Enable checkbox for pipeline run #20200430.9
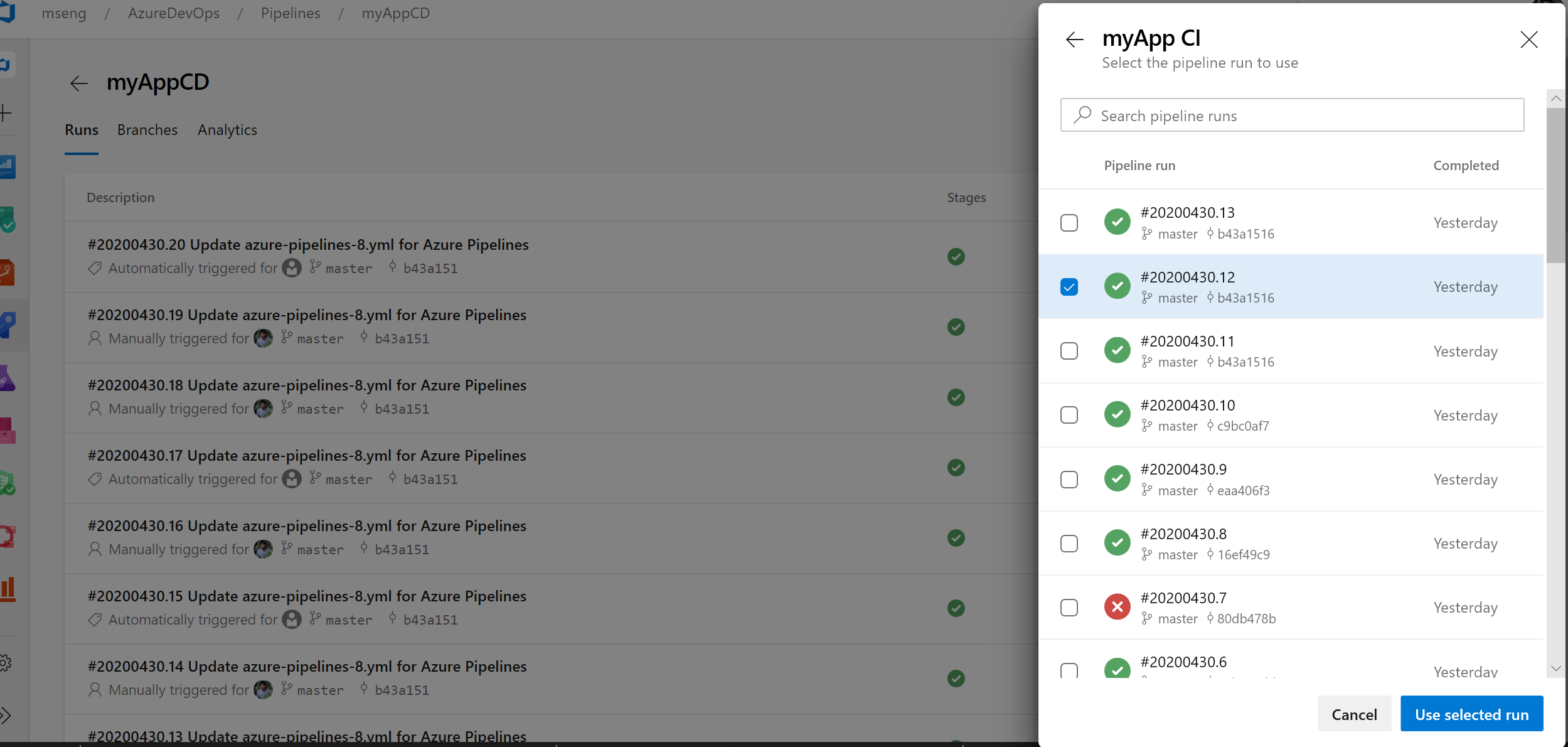 click(x=1069, y=479)
